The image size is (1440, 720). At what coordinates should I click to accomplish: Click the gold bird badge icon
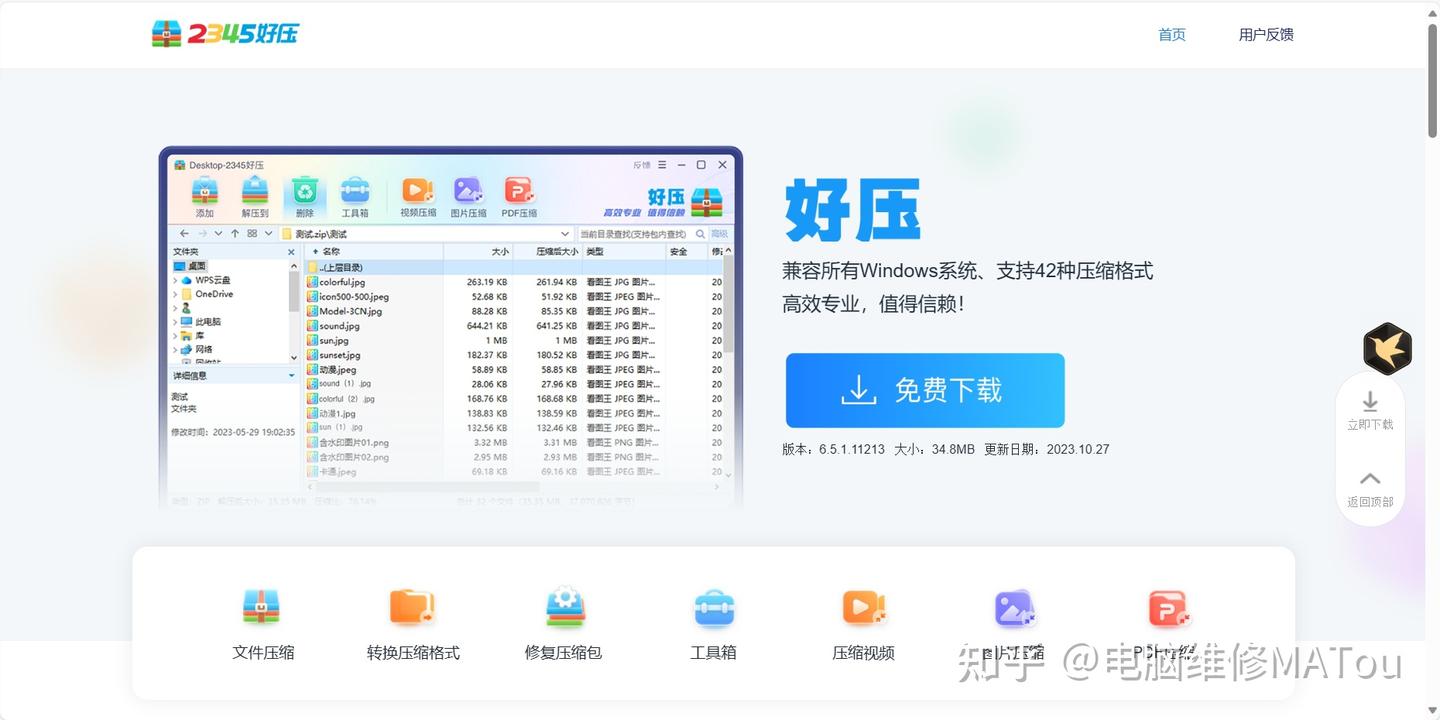[1387, 348]
